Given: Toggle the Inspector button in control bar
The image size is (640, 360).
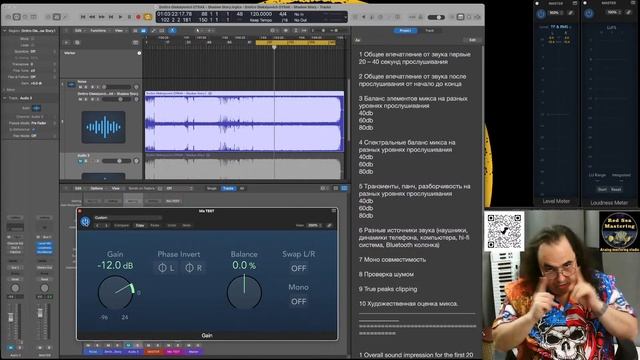Looking at the screenshot, I should click(x=16, y=17).
